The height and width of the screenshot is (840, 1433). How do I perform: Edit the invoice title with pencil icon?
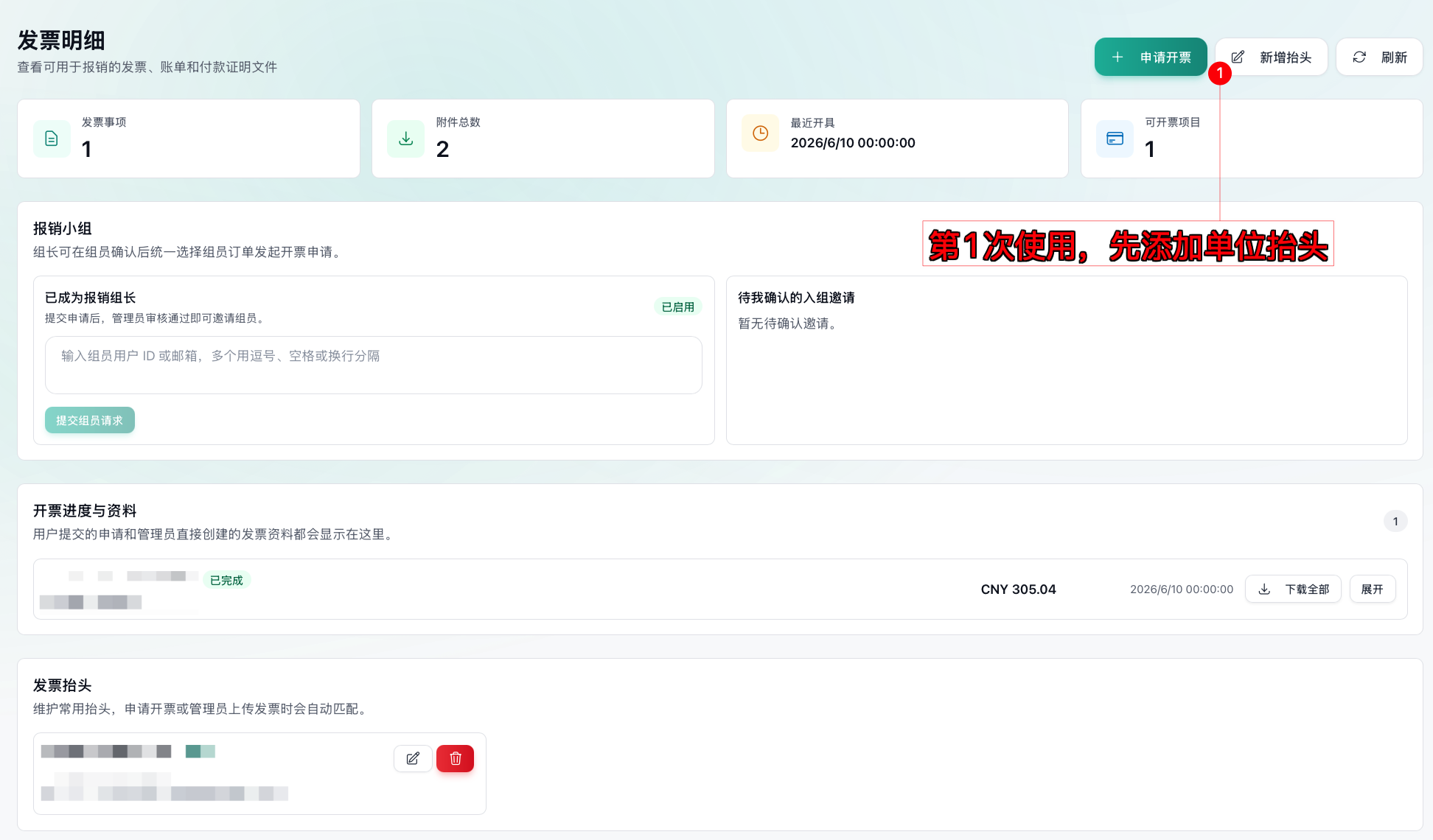point(413,758)
